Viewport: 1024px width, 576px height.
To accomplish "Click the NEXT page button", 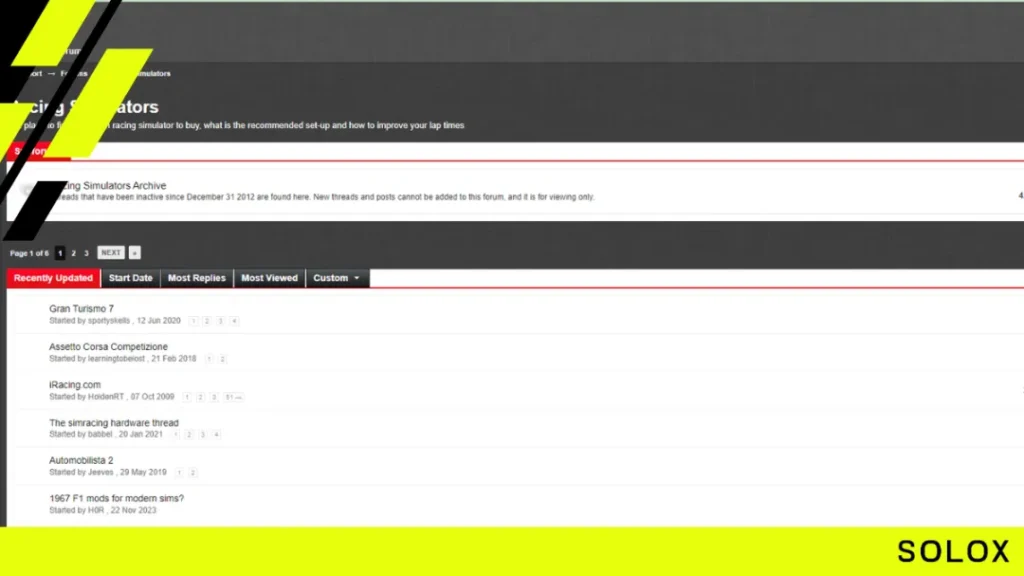I will tap(111, 253).
